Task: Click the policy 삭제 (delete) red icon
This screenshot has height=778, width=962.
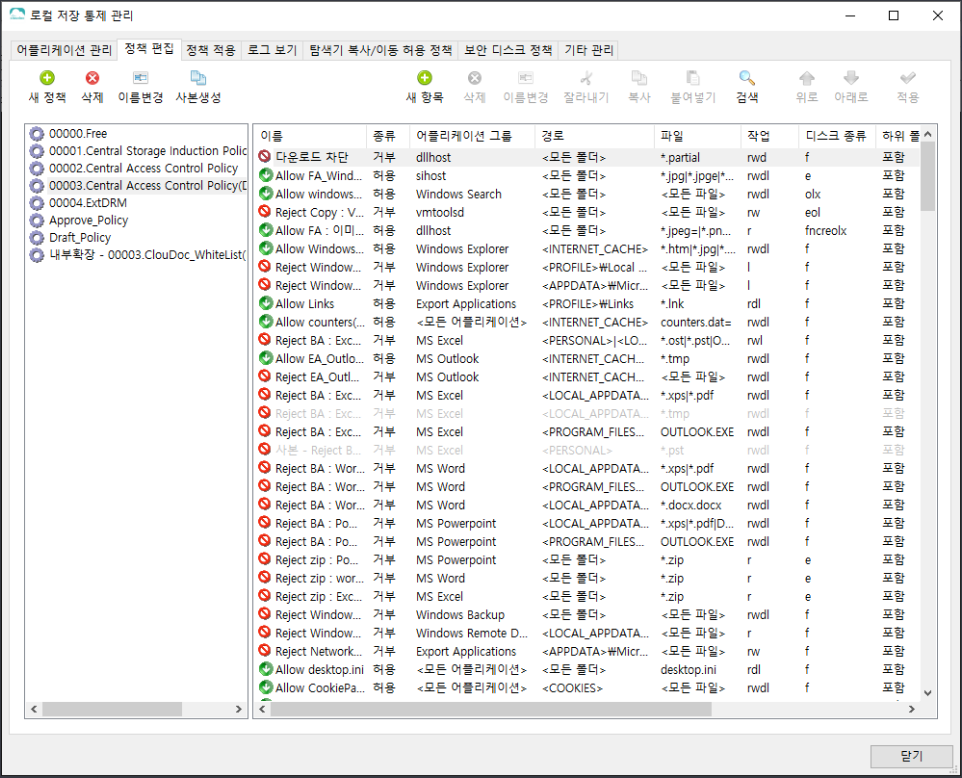Action: coord(92,78)
